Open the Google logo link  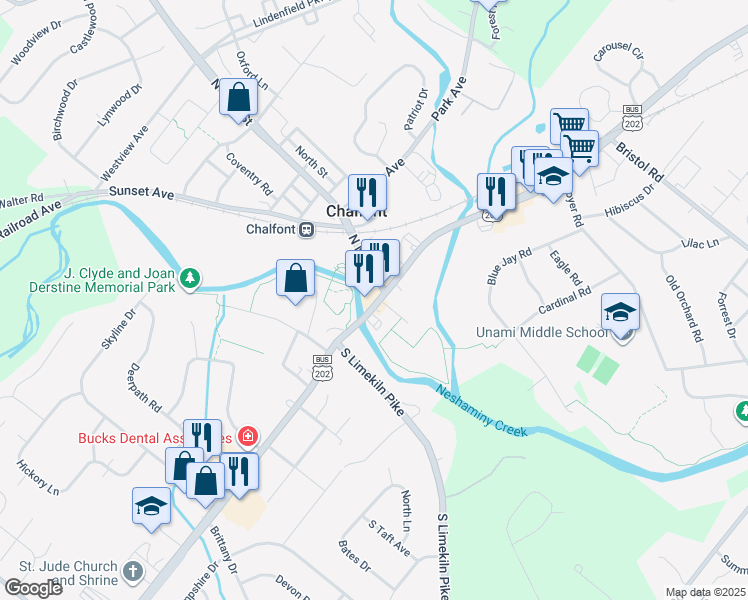coord(33,588)
